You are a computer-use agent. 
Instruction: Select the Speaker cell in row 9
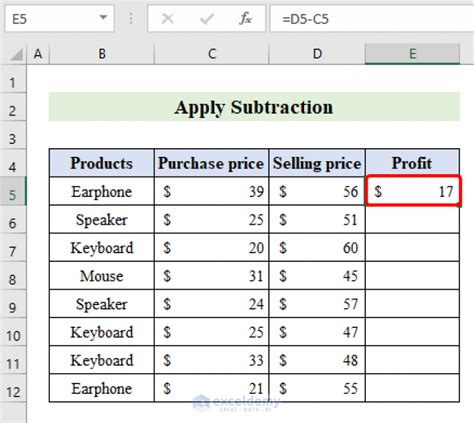(x=102, y=304)
